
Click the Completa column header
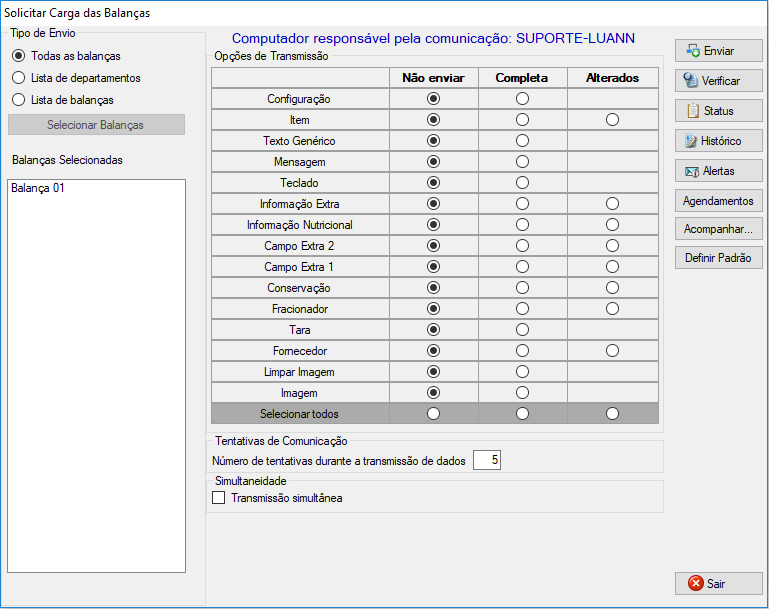pyautogui.click(x=522, y=78)
